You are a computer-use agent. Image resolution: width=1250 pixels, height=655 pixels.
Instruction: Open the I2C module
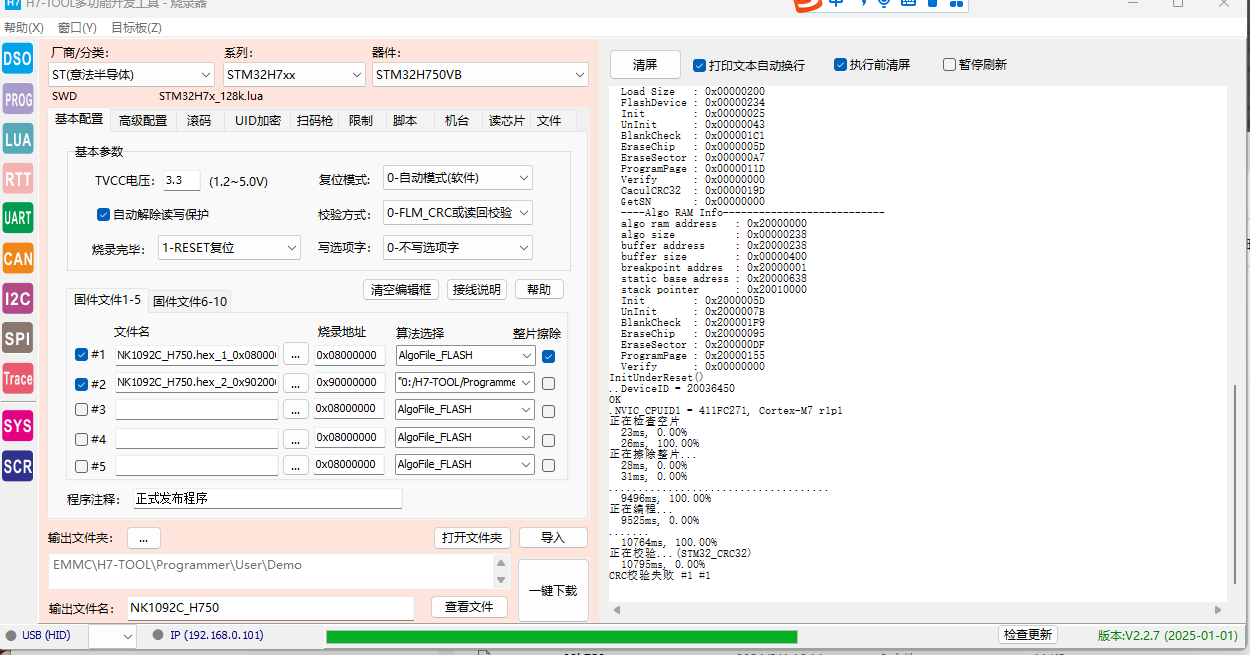17,298
